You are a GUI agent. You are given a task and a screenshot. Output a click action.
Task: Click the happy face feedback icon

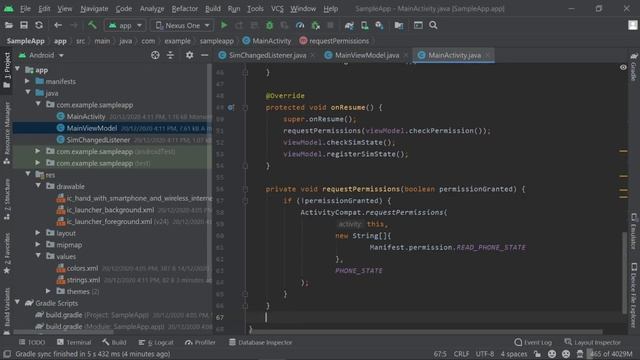(x=552, y=354)
